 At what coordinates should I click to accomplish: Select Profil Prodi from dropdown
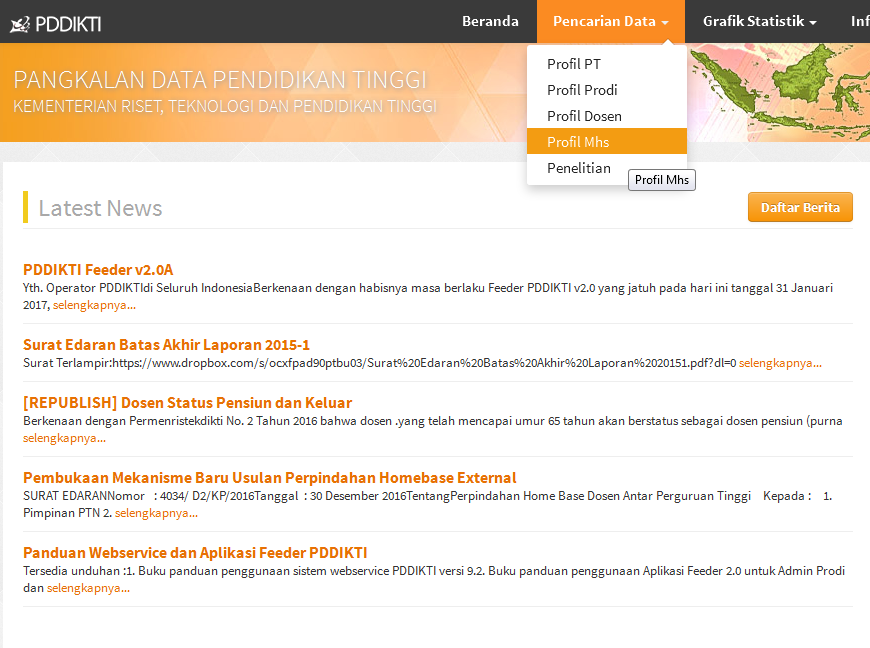[606, 90]
